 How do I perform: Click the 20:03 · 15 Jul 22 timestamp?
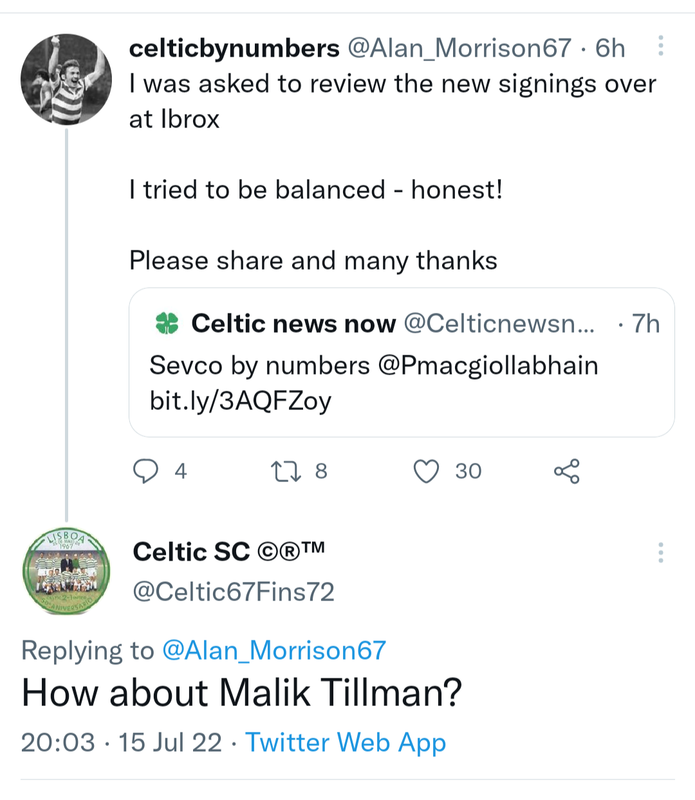click(124, 743)
